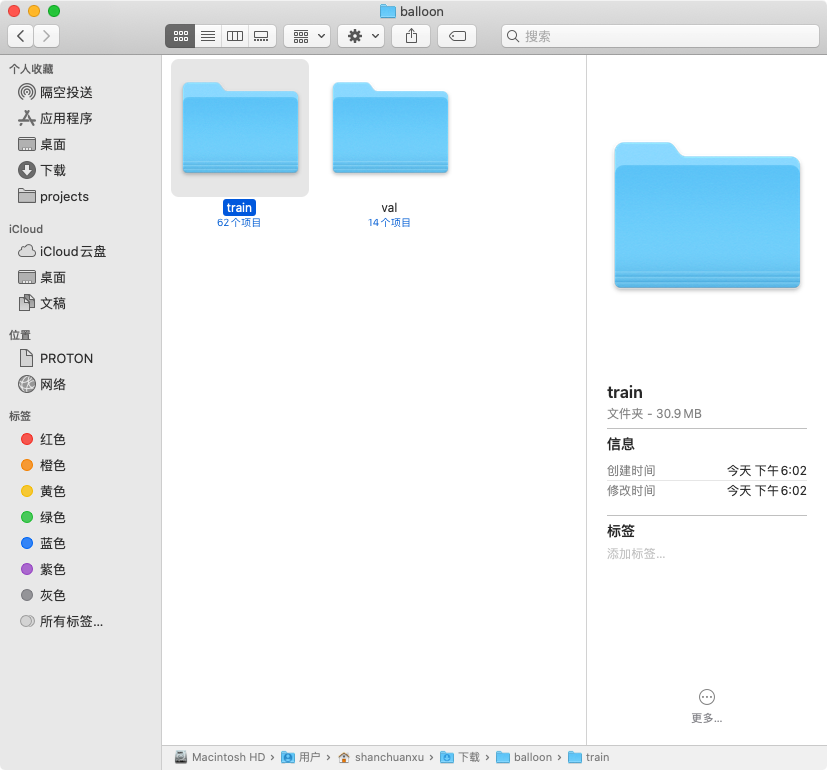827x770 pixels.
Task: Click the back navigation arrow
Action: 21,36
